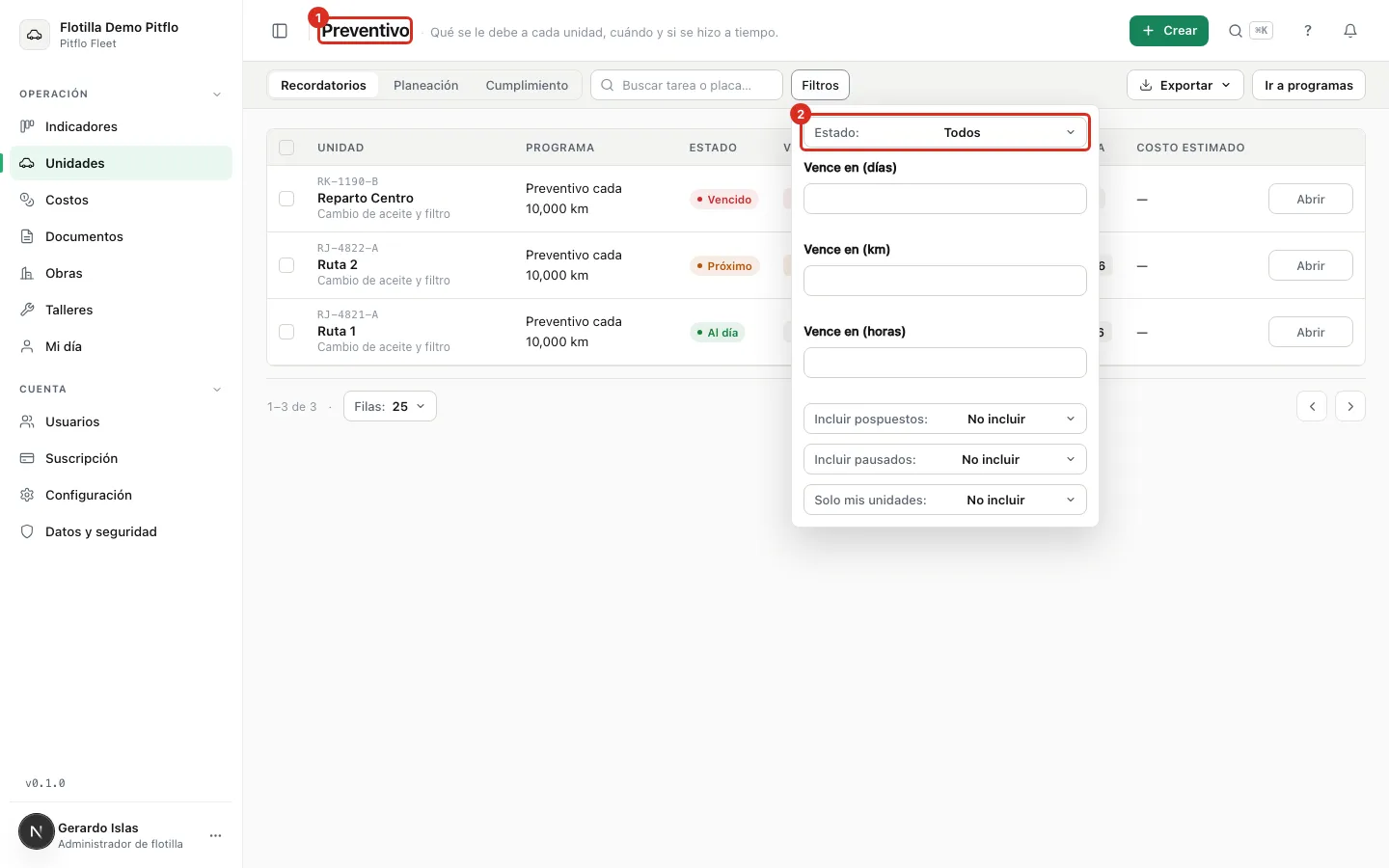The height and width of the screenshot is (868, 1389).
Task: Open Datos y seguridad
Action: coord(121,531)
